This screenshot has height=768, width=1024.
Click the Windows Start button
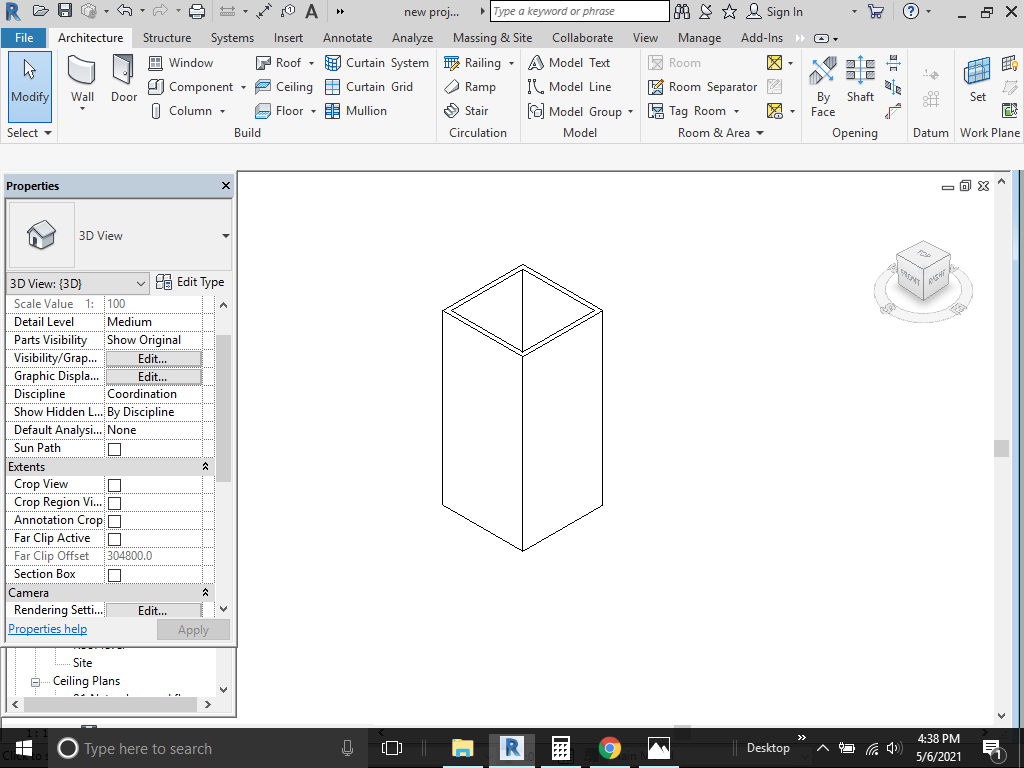pos(24,748)
